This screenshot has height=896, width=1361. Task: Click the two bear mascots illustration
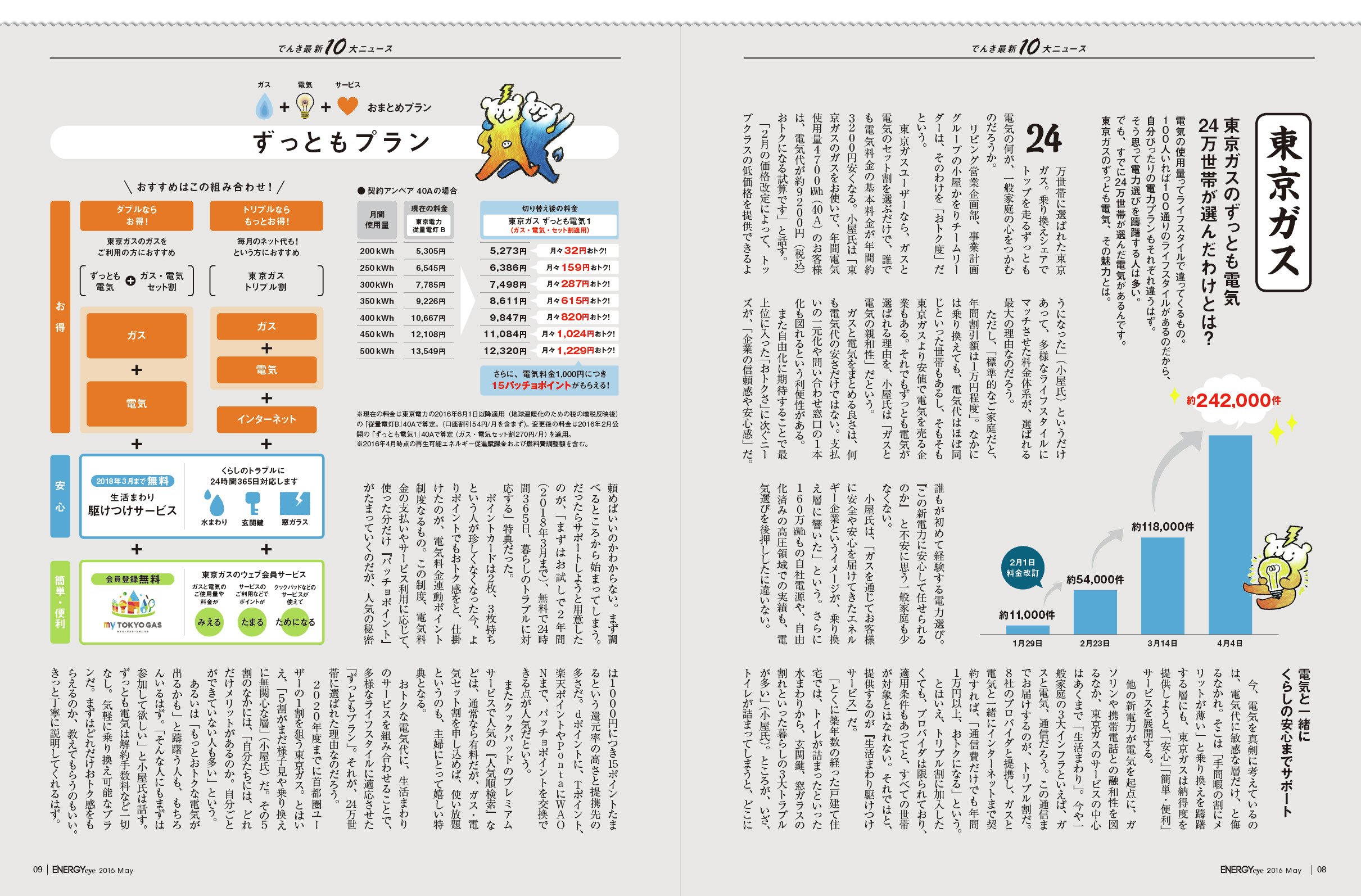pyautogui.click(x=526, y=133)
